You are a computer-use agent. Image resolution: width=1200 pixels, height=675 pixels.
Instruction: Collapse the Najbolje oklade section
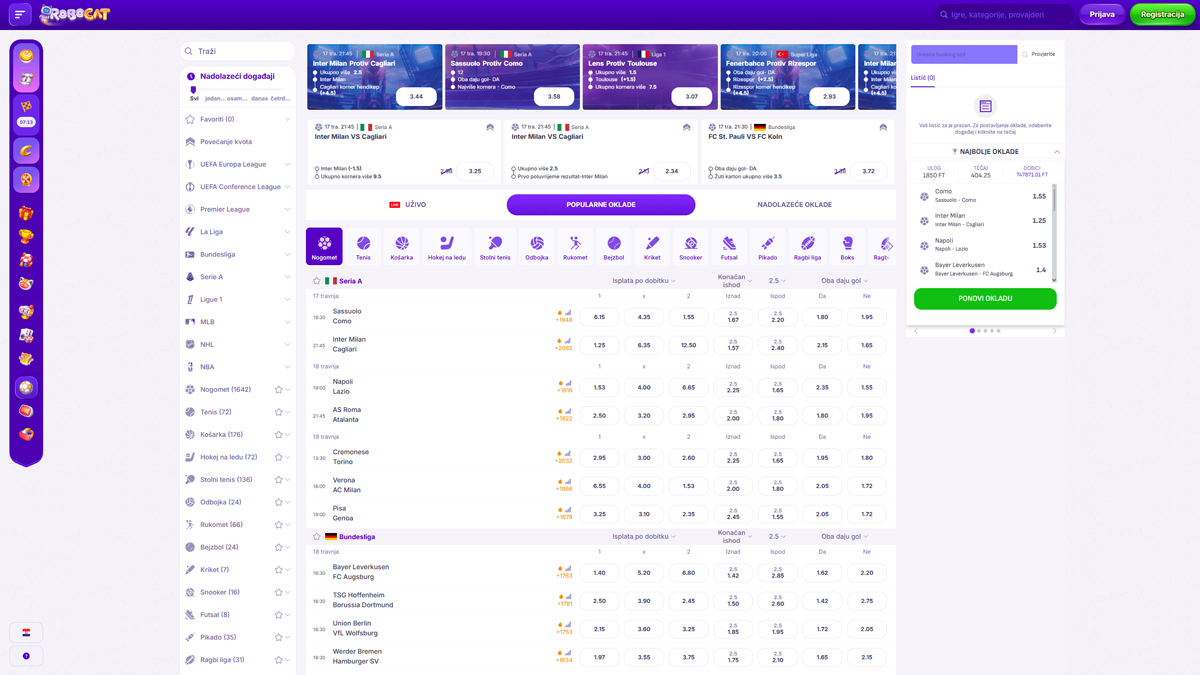click(1057, 152)
